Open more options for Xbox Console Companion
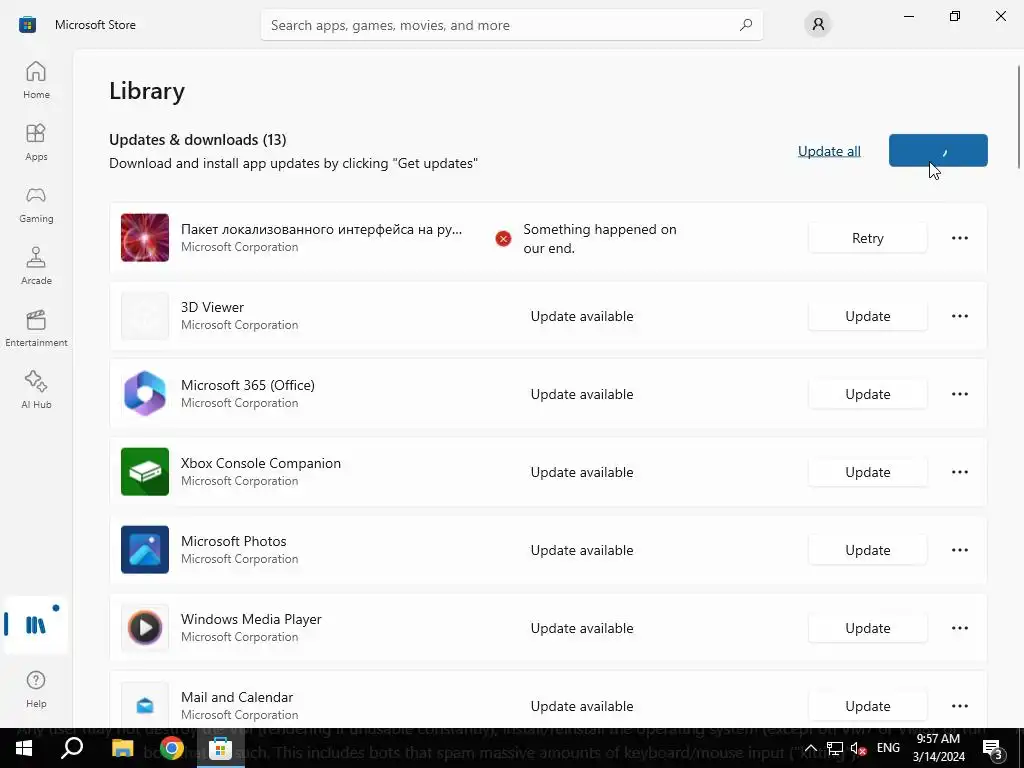This screenshot has height=768, width=1024. [x=959, y=472]
